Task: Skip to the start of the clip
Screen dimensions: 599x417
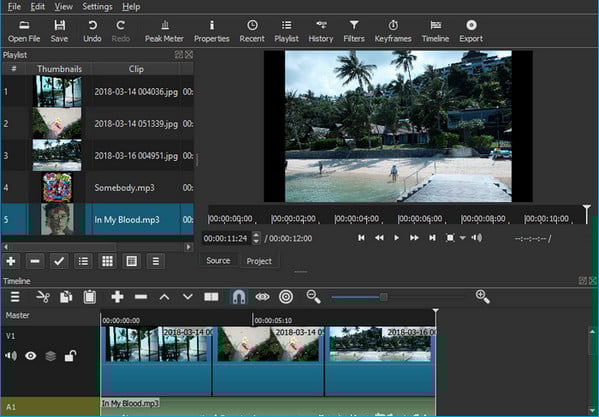Action: pos(361,238)
